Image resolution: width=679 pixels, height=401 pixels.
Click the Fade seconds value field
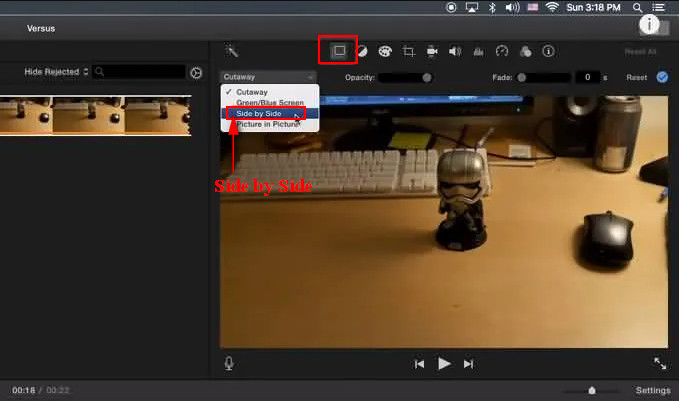click(x=588, y=78)
